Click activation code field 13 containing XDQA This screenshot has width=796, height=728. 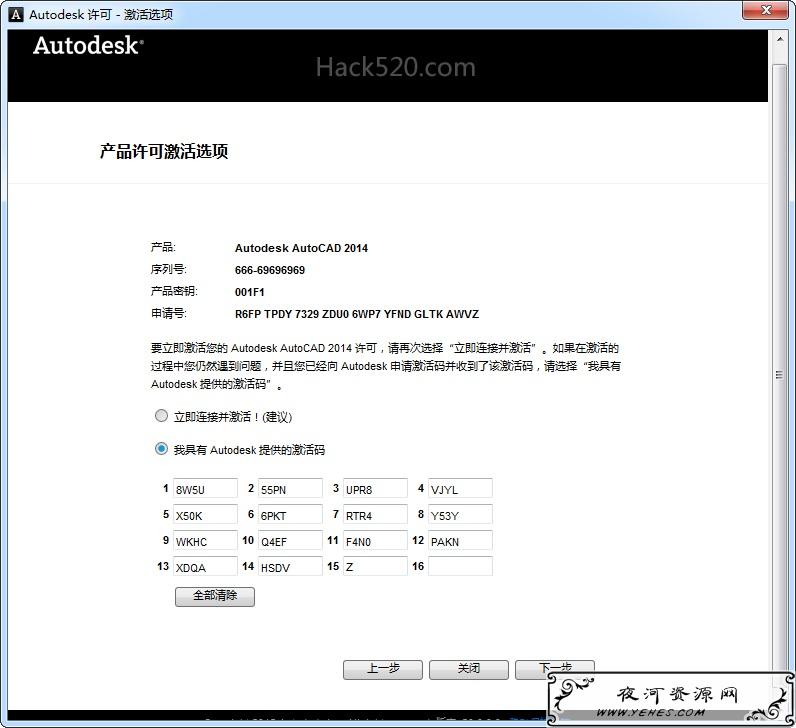pos(205,566)
